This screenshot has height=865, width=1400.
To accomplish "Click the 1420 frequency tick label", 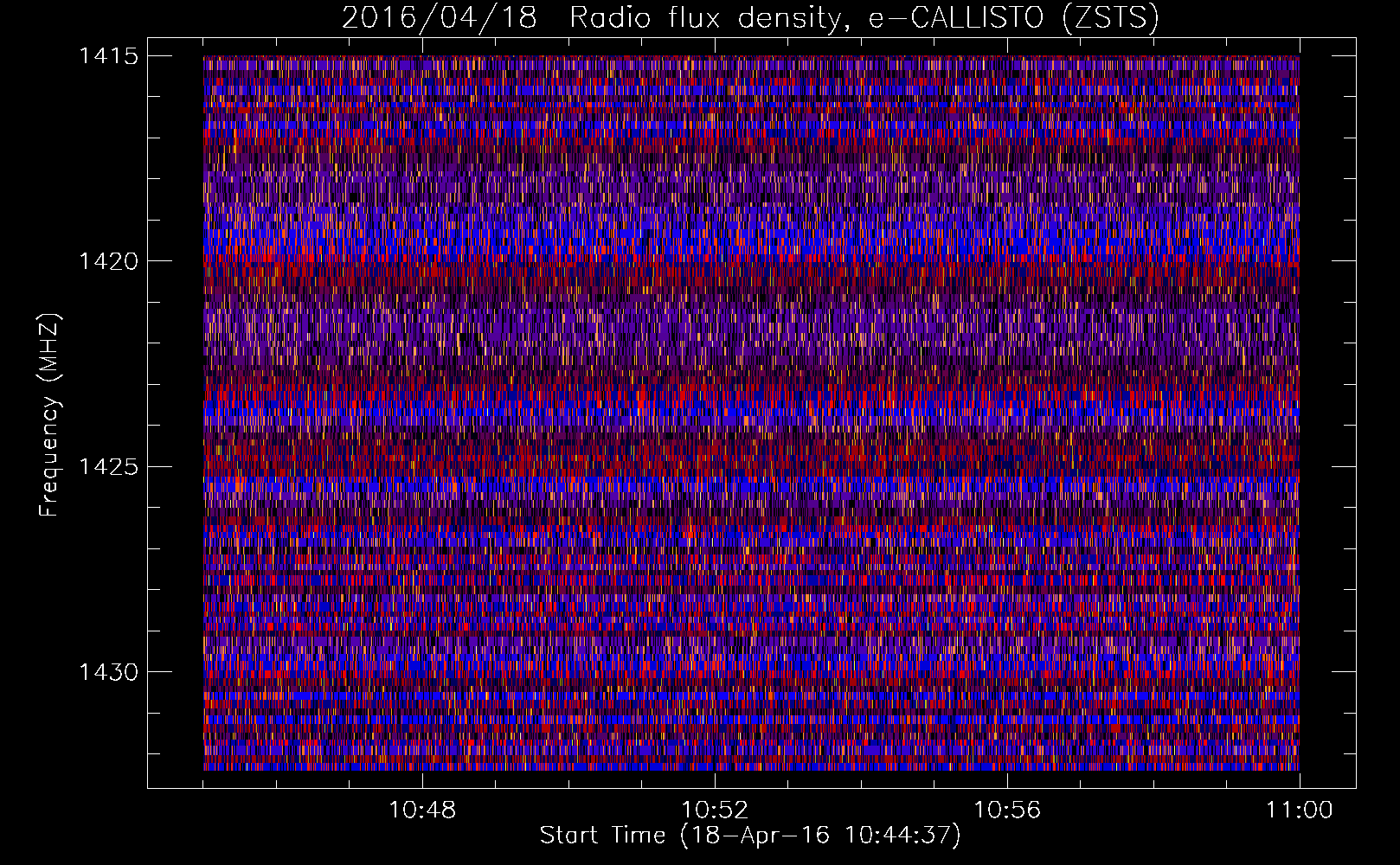I will coord(108,261).
